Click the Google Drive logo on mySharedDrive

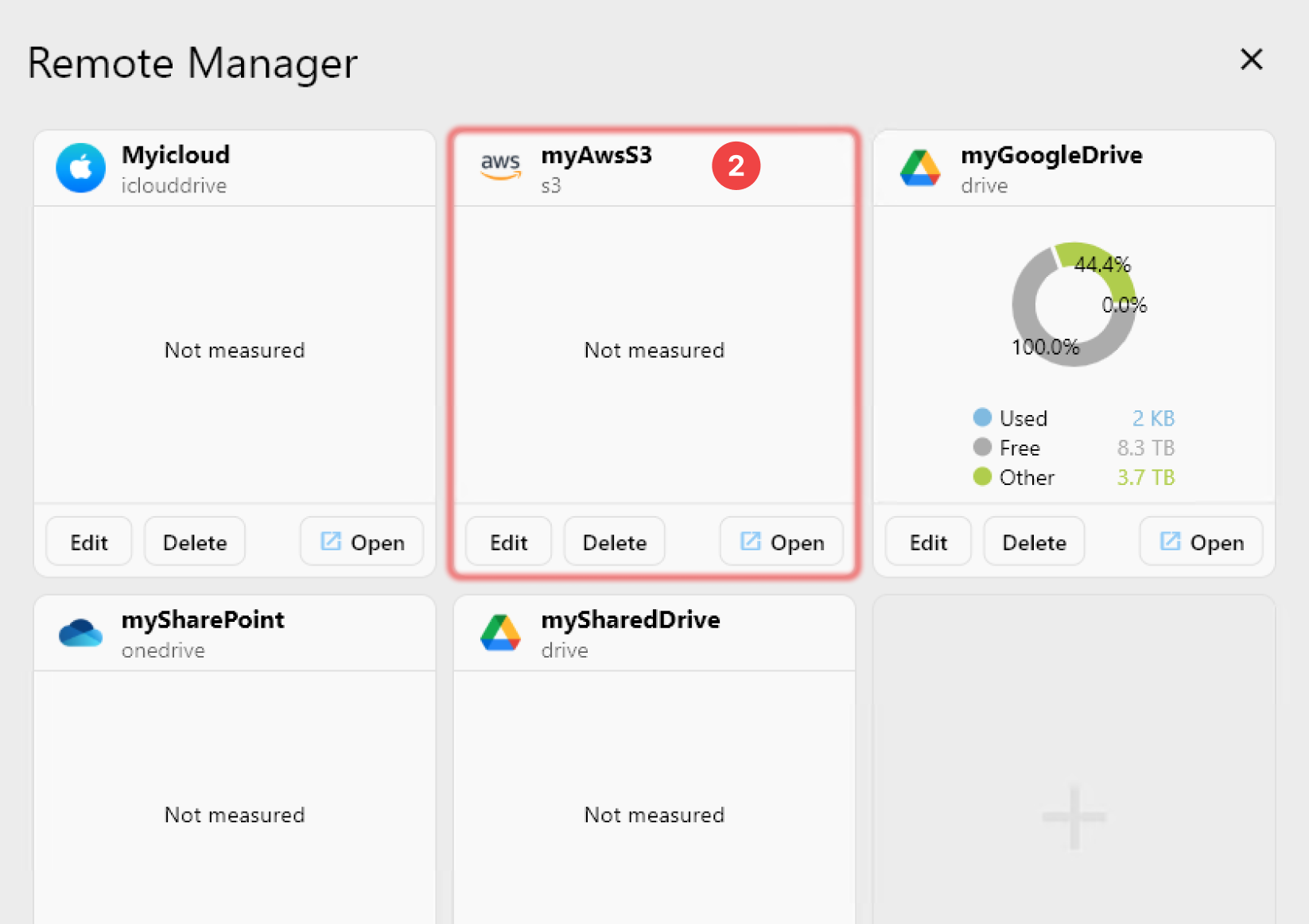pos(500,633)
